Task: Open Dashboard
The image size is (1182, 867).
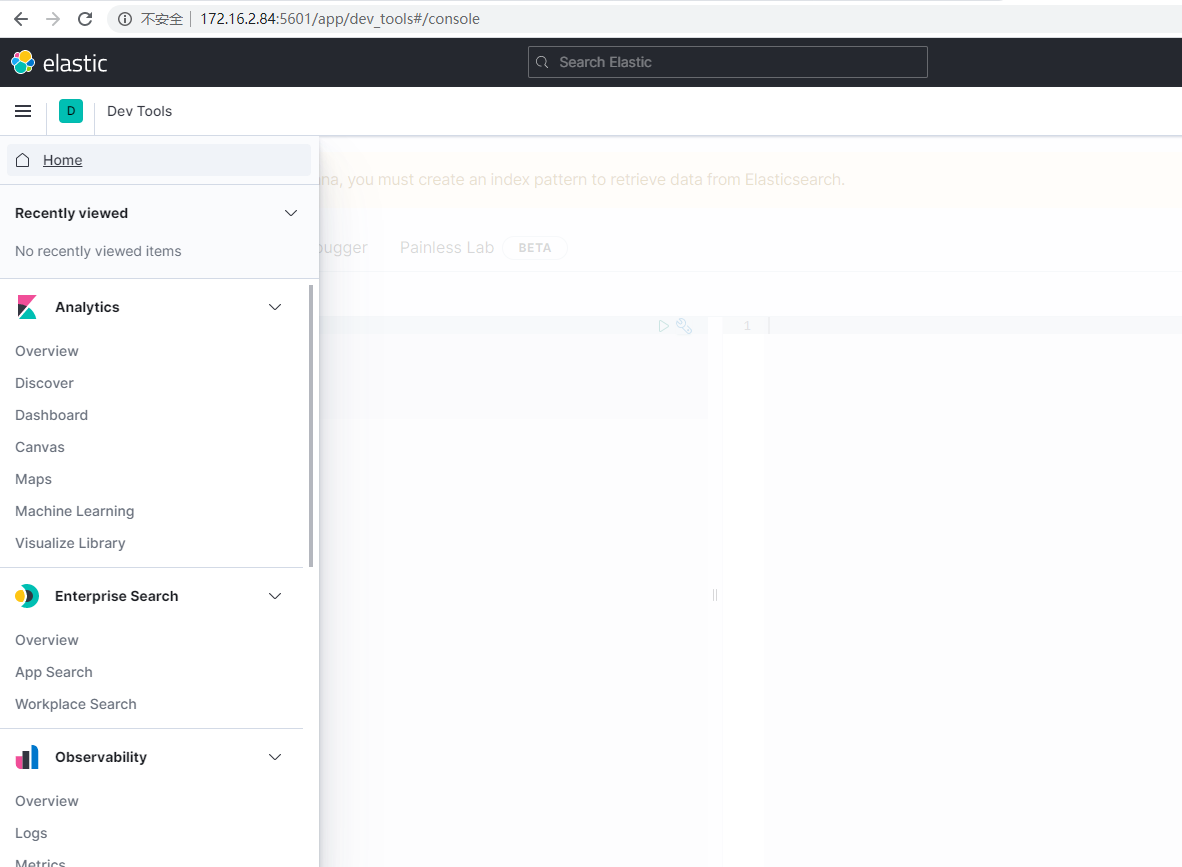Action: point(51,415)
